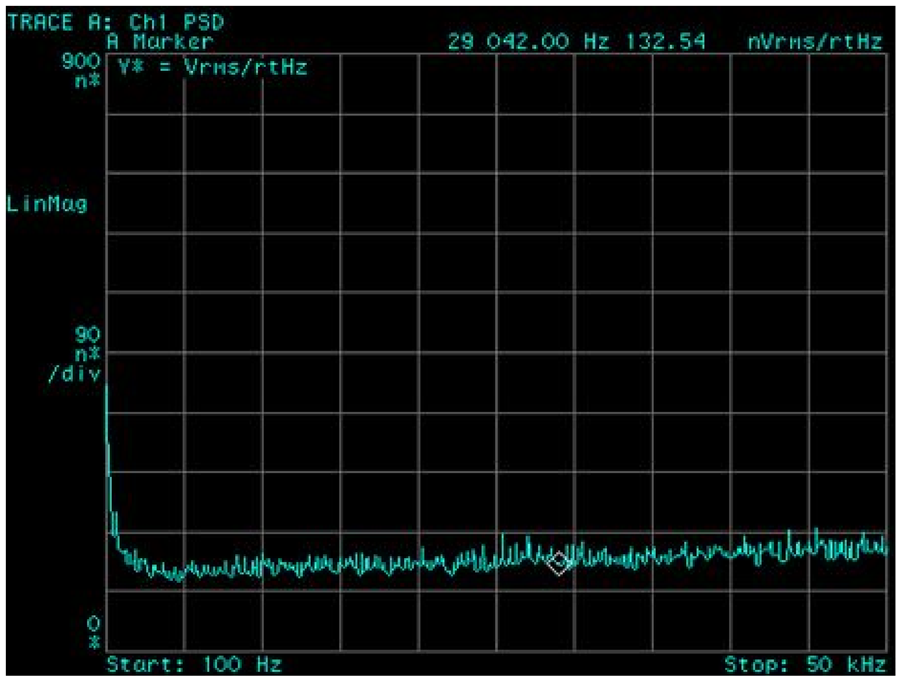This screenshot has height=679, width=900.
Task: Select the nVrms/rtHz unit in the header
Action: click(815, 41)
